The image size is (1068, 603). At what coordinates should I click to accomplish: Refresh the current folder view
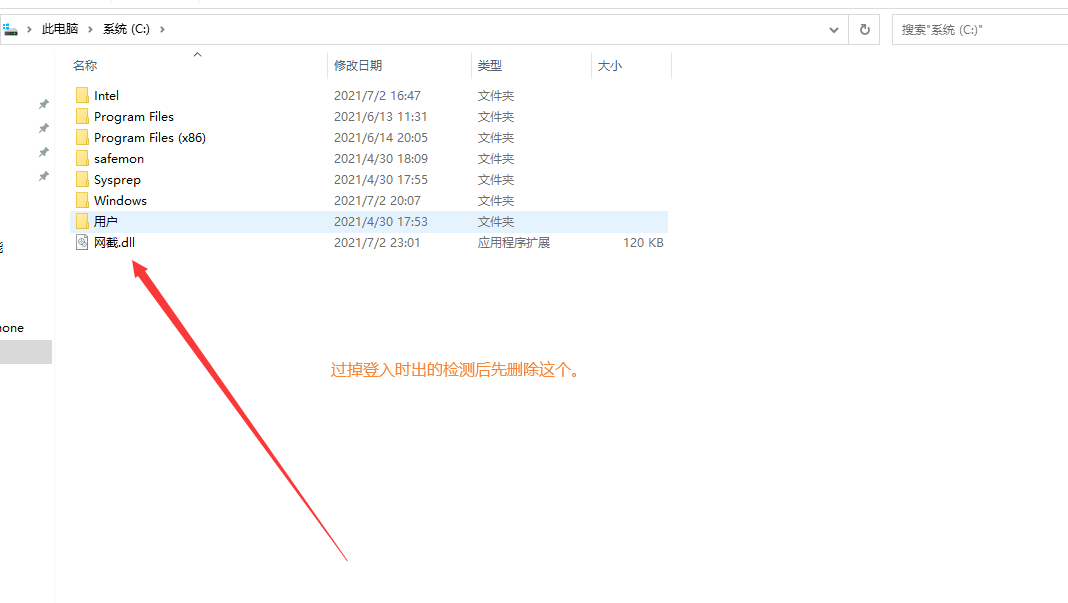[x=864, y=29]
